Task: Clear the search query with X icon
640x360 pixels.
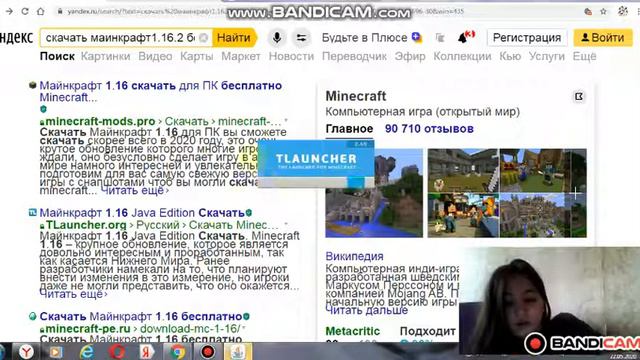Action: coord(204,38)
